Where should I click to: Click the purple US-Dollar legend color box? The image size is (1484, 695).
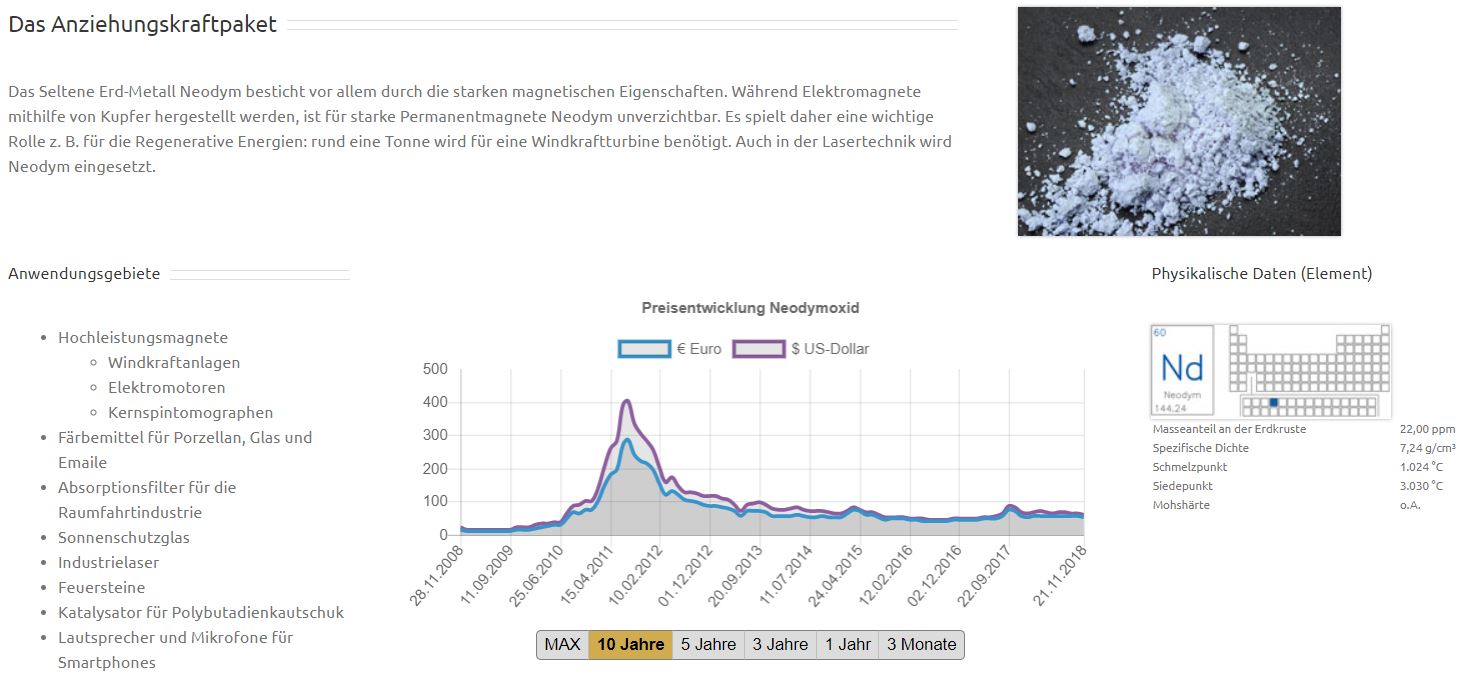click(x=758, y=349)
